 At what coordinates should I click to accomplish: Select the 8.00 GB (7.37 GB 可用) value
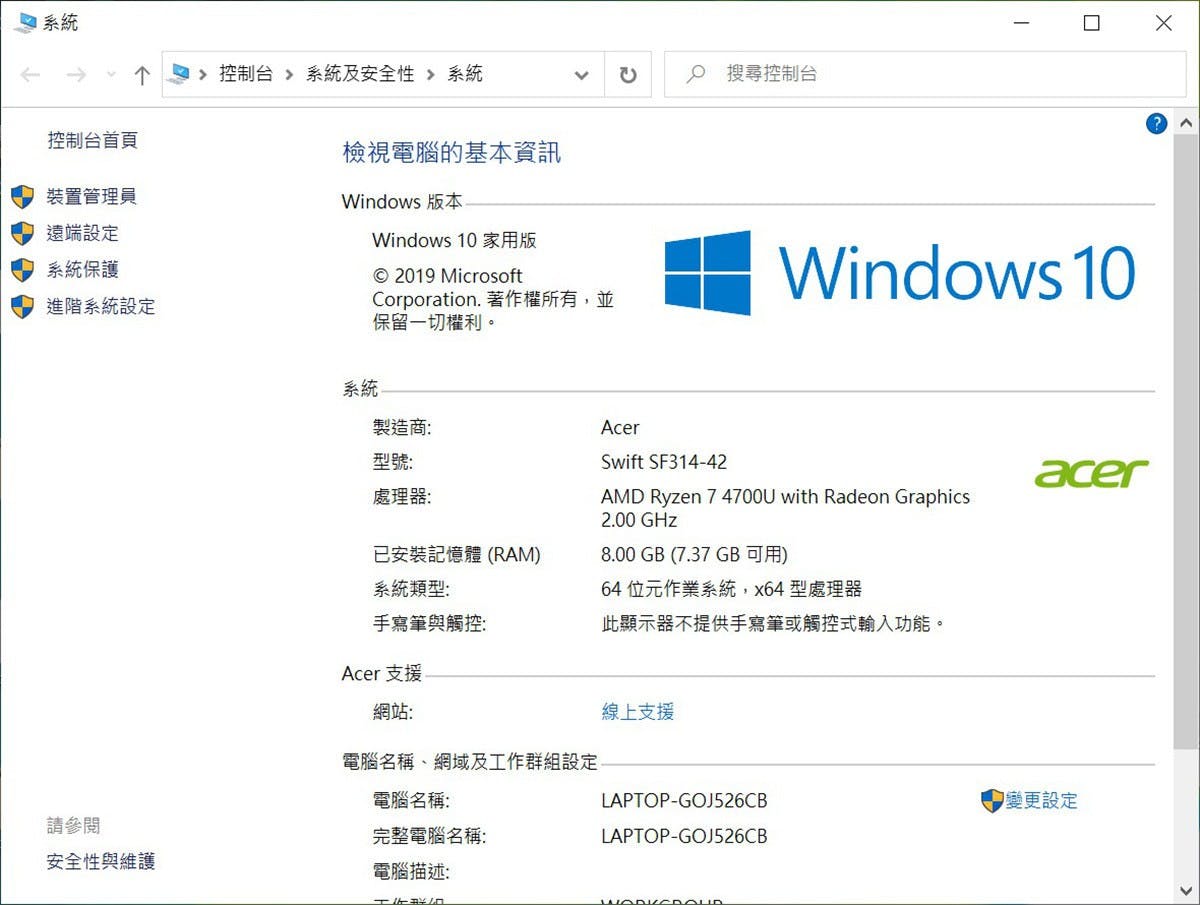click(694, 554)
